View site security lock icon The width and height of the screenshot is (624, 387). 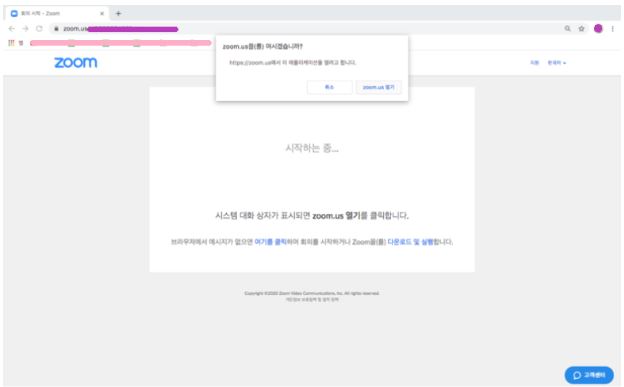point(57,29)
